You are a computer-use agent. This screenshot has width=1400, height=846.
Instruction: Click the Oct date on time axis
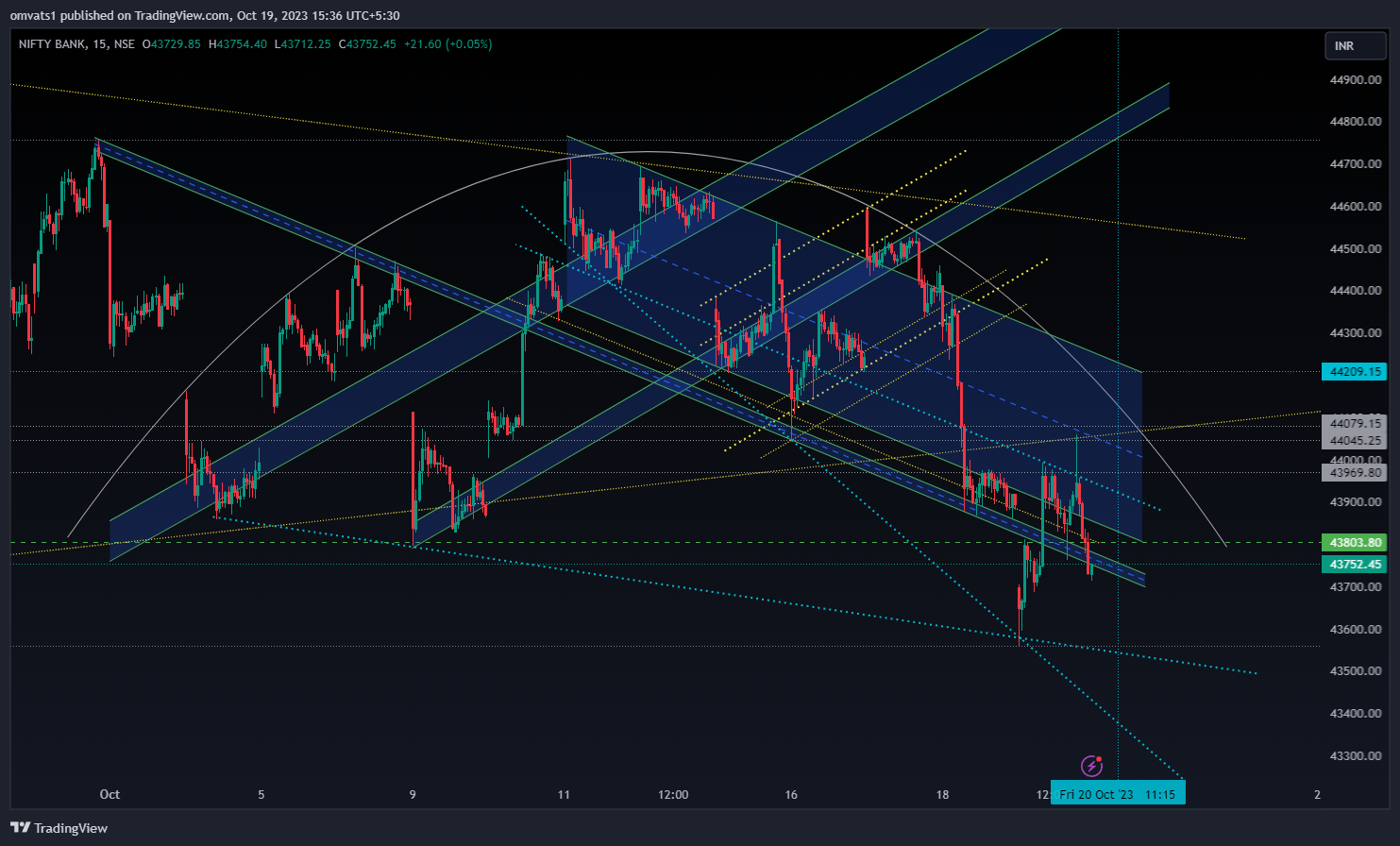110,794
